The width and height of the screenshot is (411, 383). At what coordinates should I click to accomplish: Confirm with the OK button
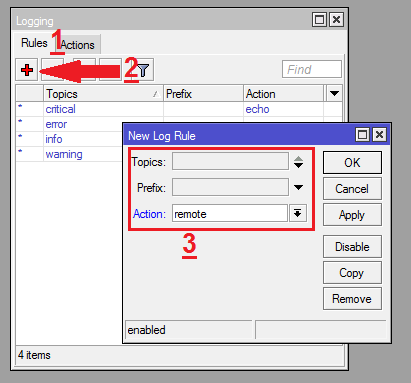point(352,163)
